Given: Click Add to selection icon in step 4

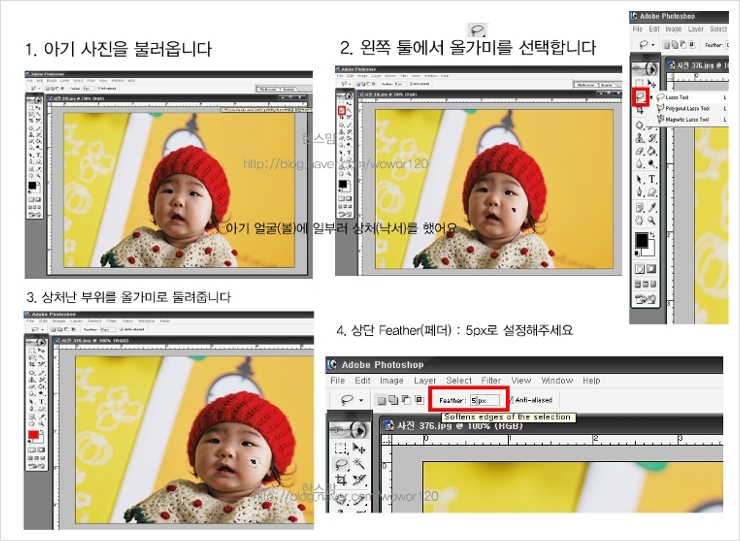Looking at the screenshot, I should tap(394, 400).
